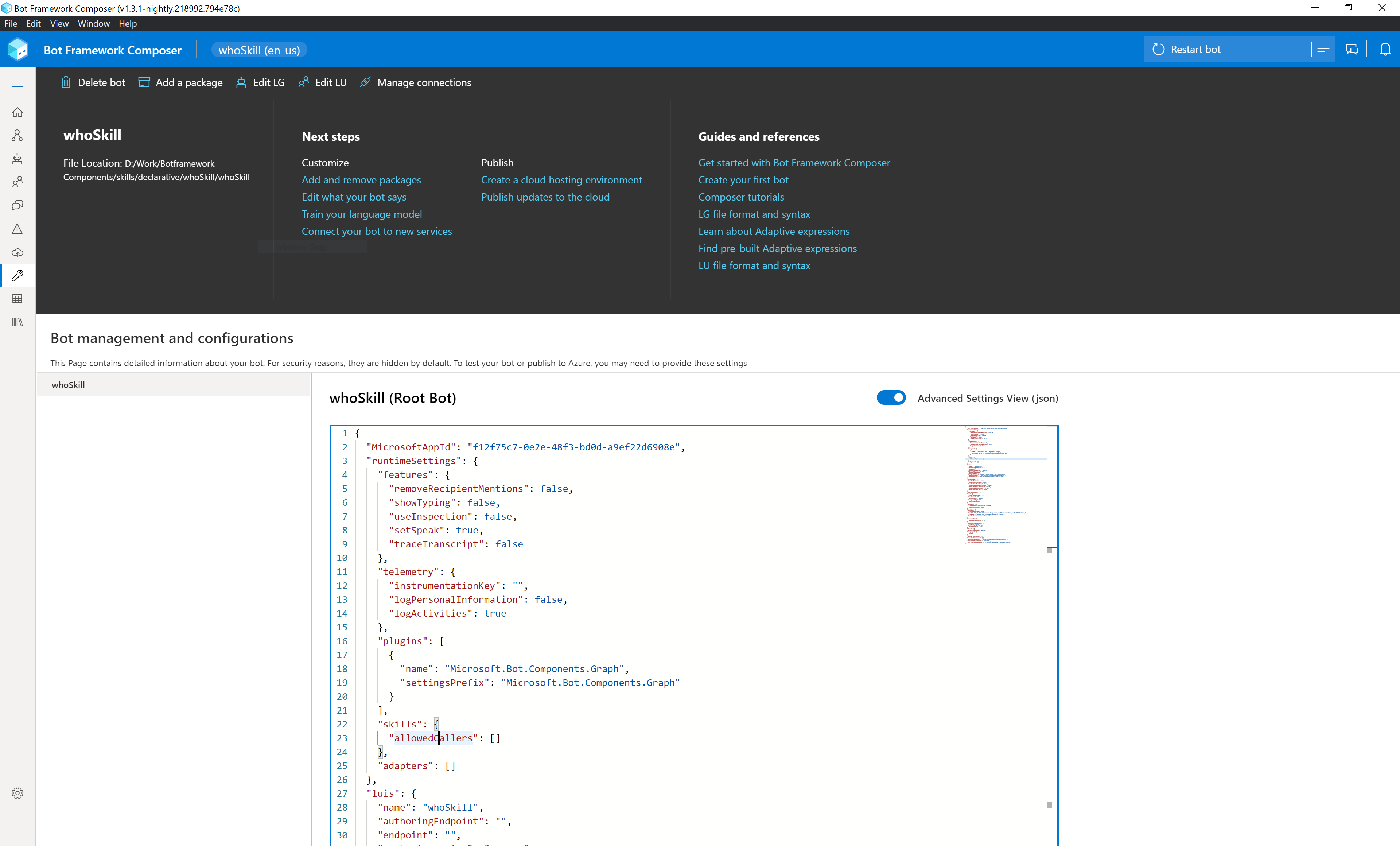Open the Edit menu
The image size is (1400, 846).
click(33, 23)
